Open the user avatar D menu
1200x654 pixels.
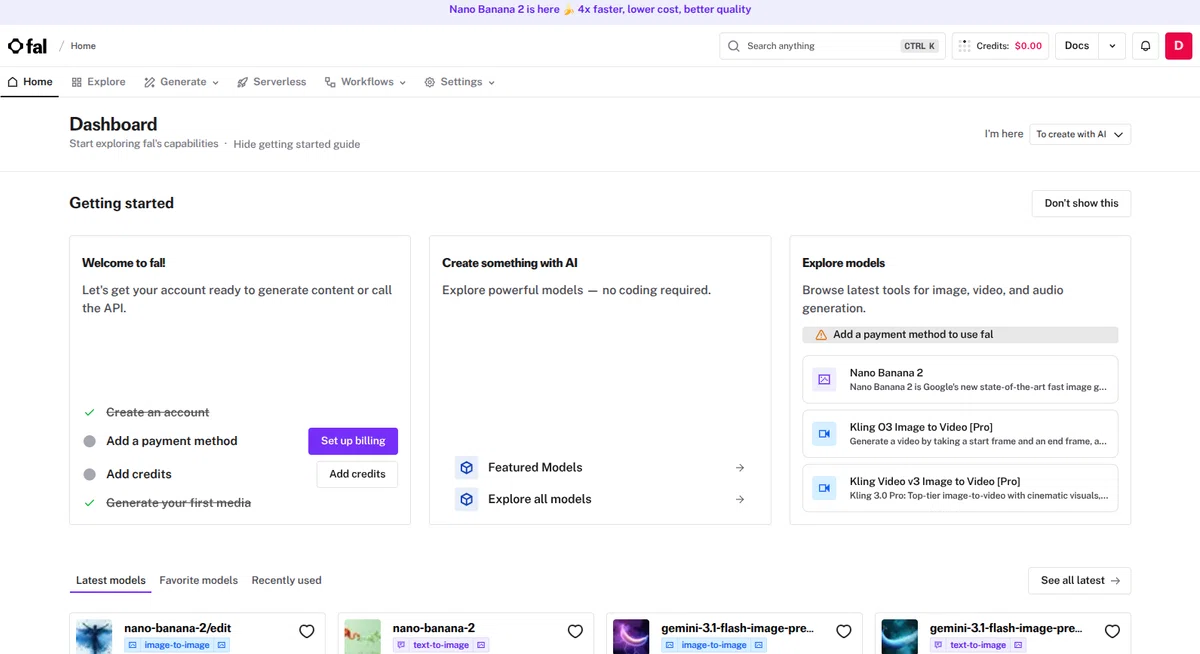(x=1179, y=46)
